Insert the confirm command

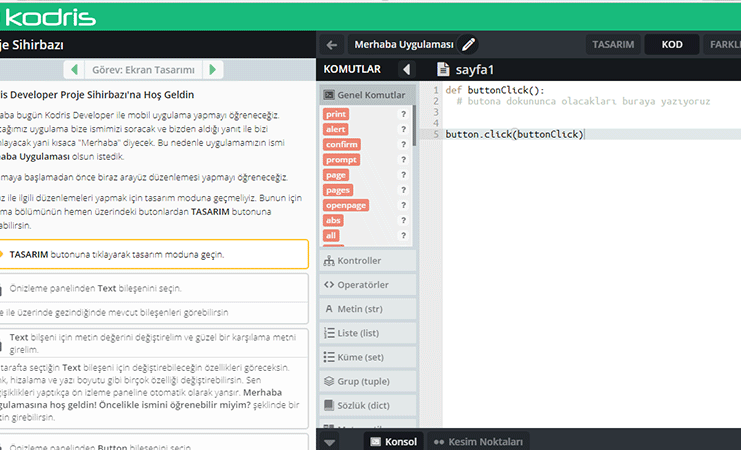(342, 144)
